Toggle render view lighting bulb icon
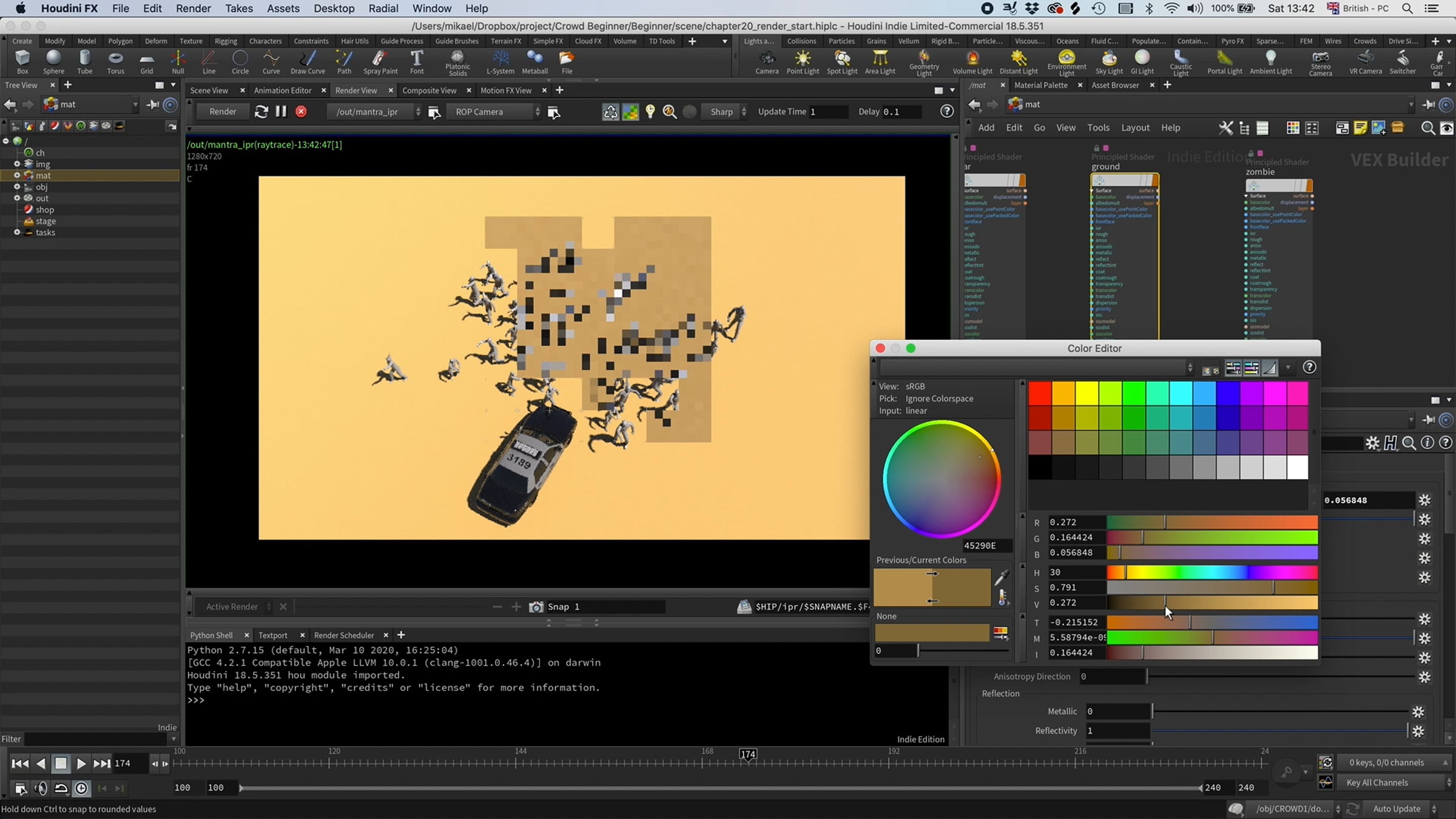Screen dimensions: 1456x819 (650, 112)
